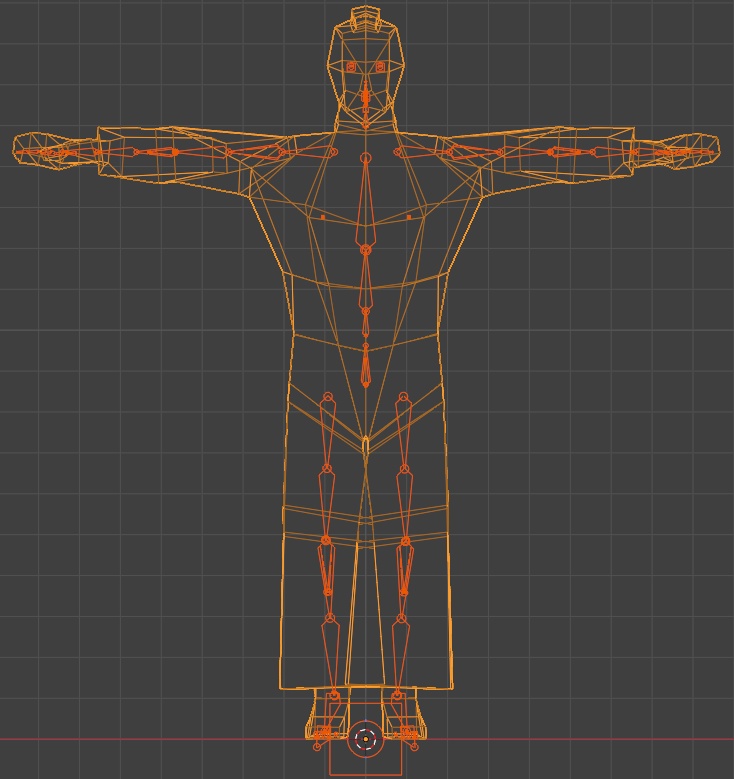The image size is (734, 779).
Task: Select the lowest pelvis spine bone
Action: pos(366,365)
